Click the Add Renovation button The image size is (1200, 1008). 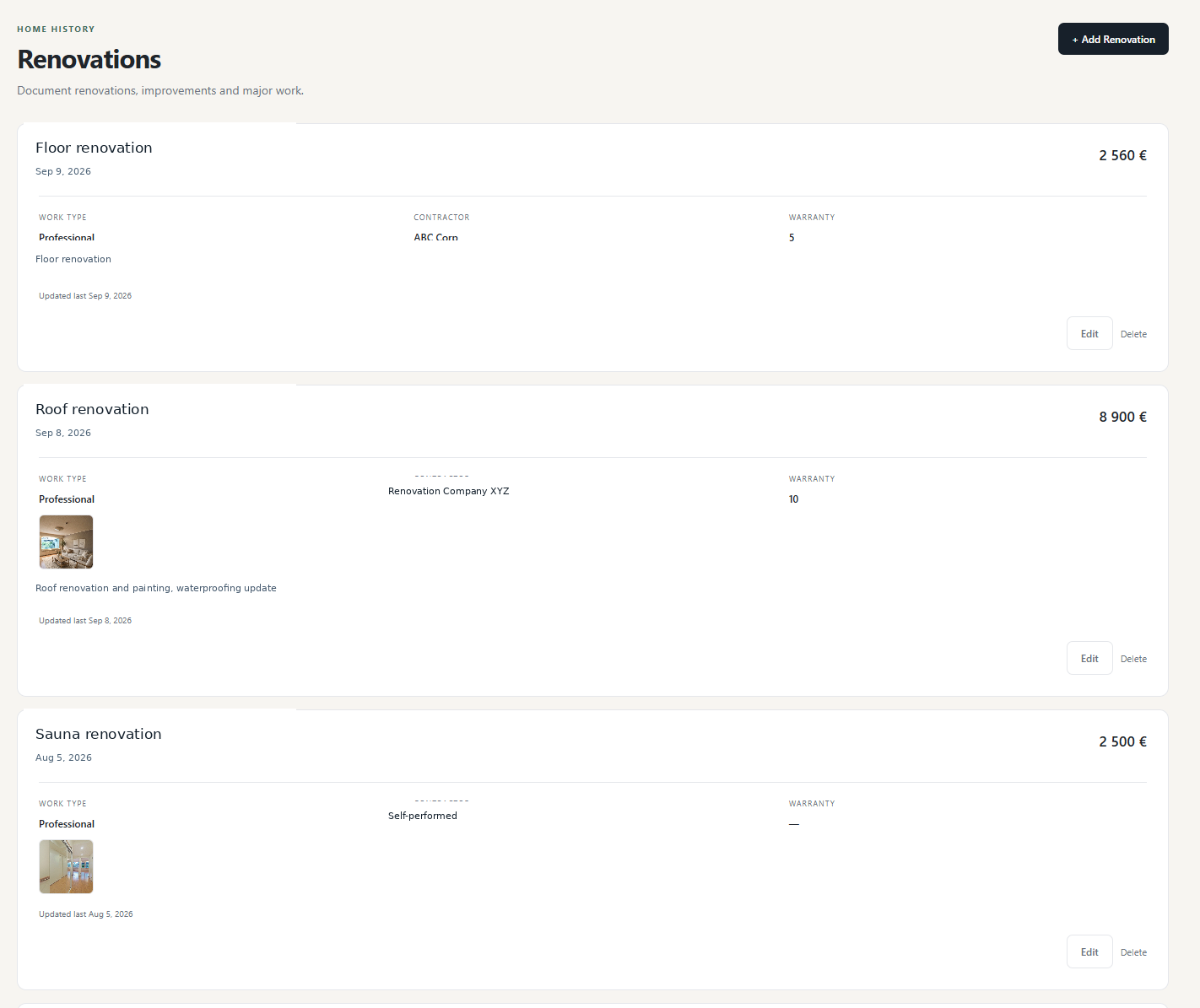1113,39
